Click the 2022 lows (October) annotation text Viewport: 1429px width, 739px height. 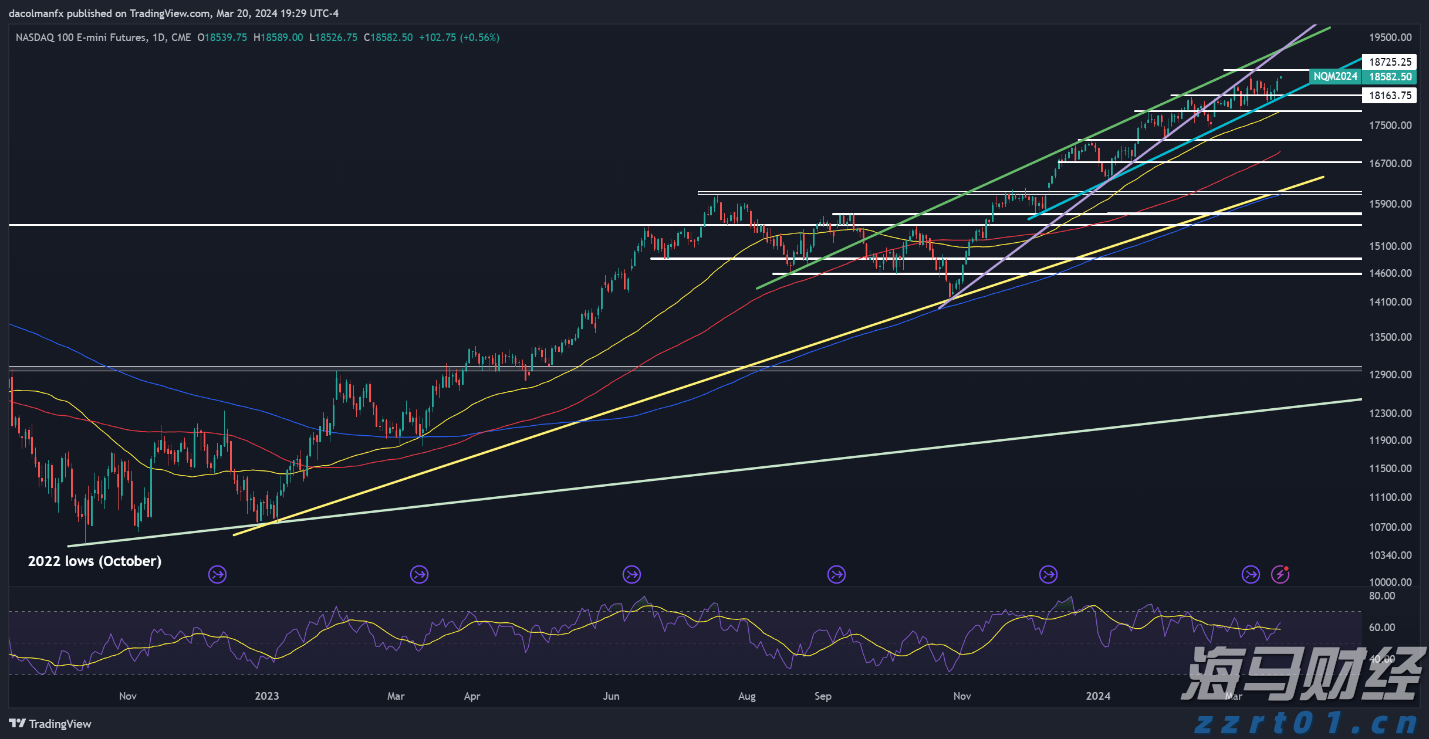tap(94, 561)
